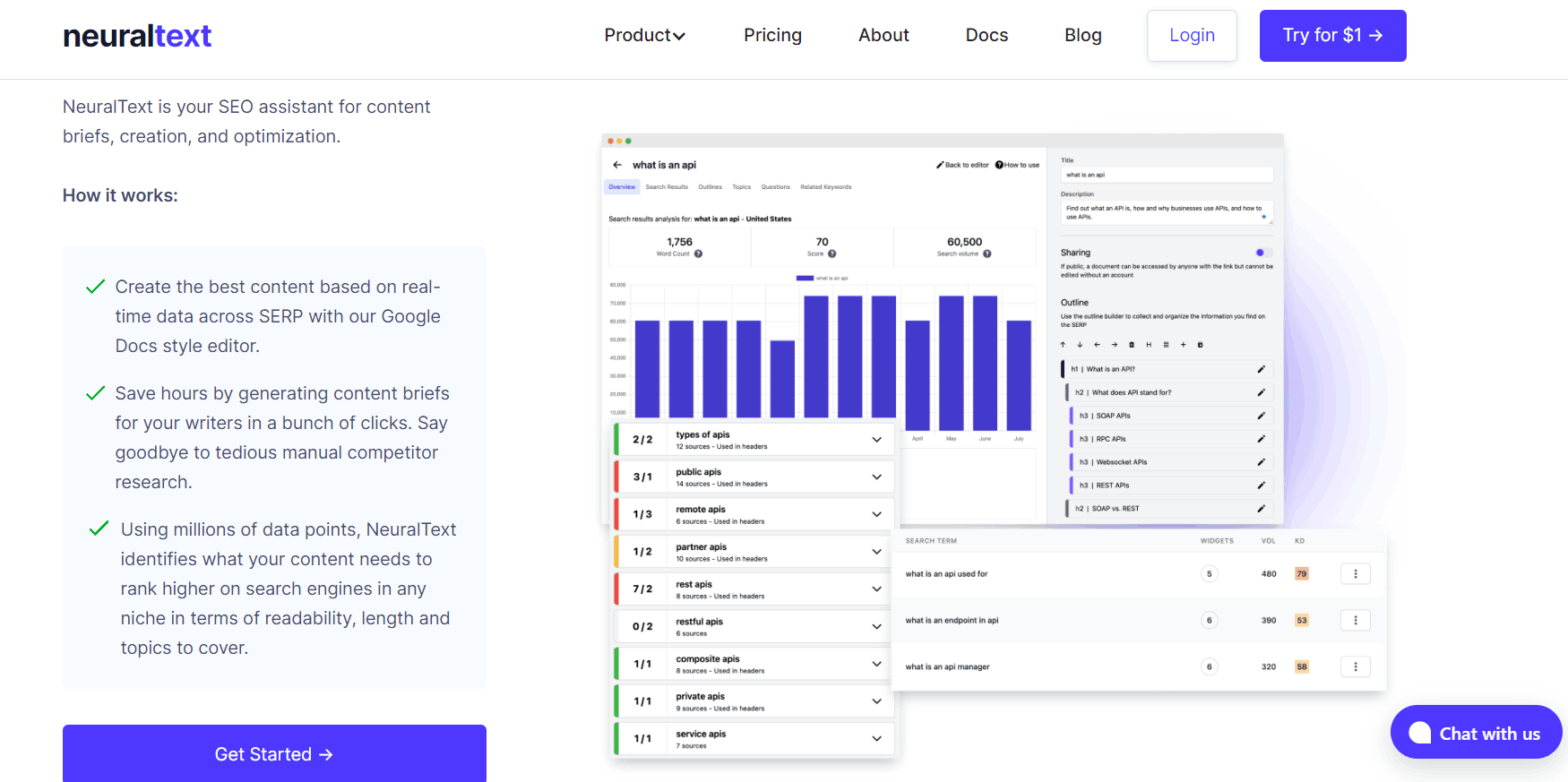The image size is (1568, 782).
Task: Expand the 'types of apis' topic row
Action: 876,440
